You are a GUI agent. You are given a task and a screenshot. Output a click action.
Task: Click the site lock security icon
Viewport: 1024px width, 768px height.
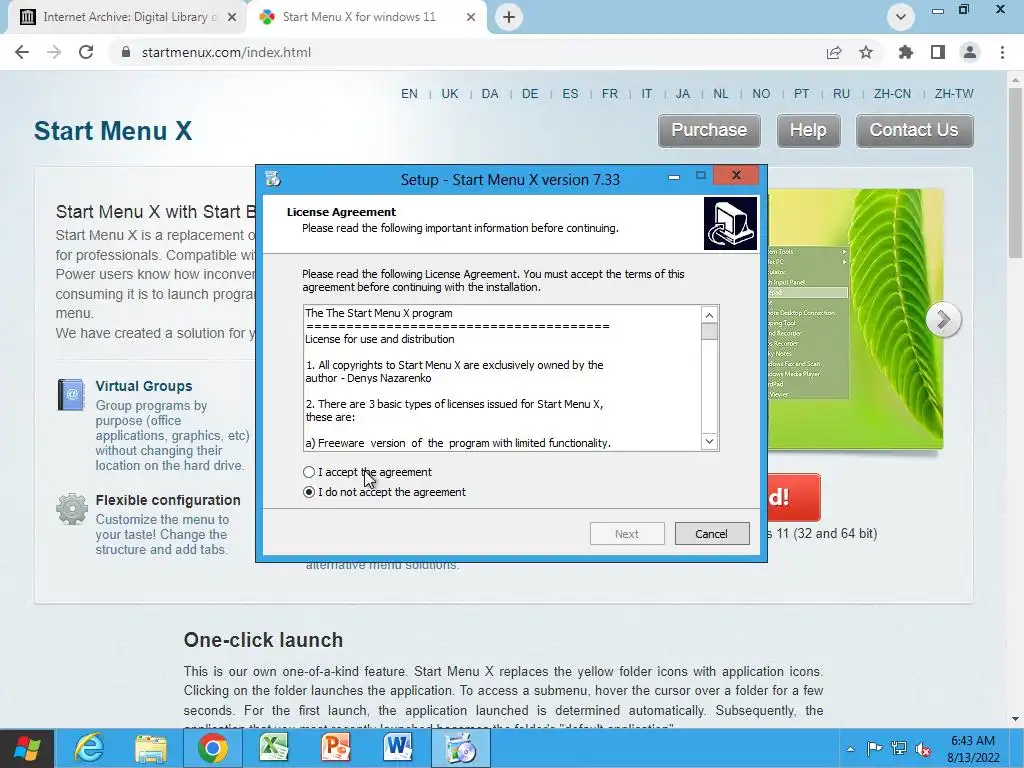point(126,52)
